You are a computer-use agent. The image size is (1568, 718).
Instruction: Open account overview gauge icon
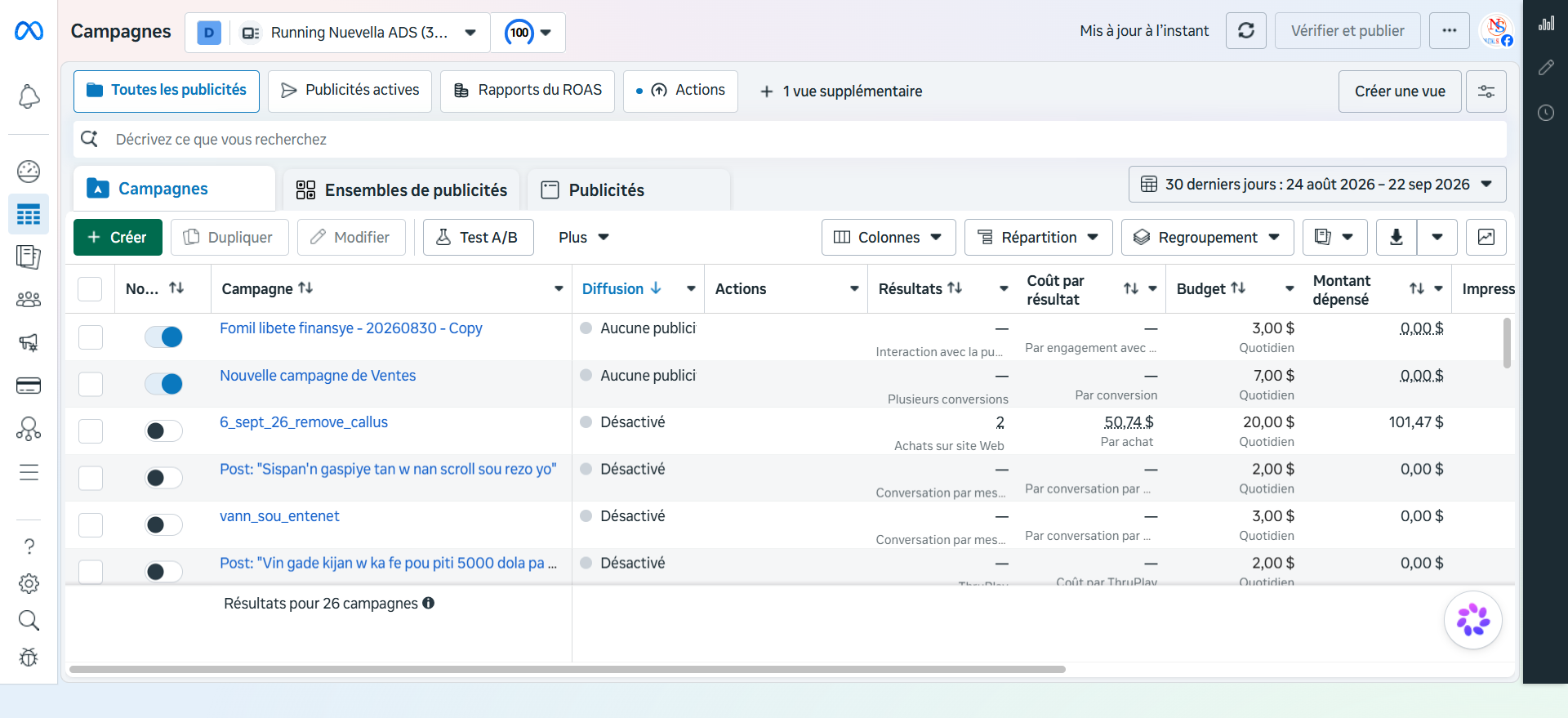(29, 171)
